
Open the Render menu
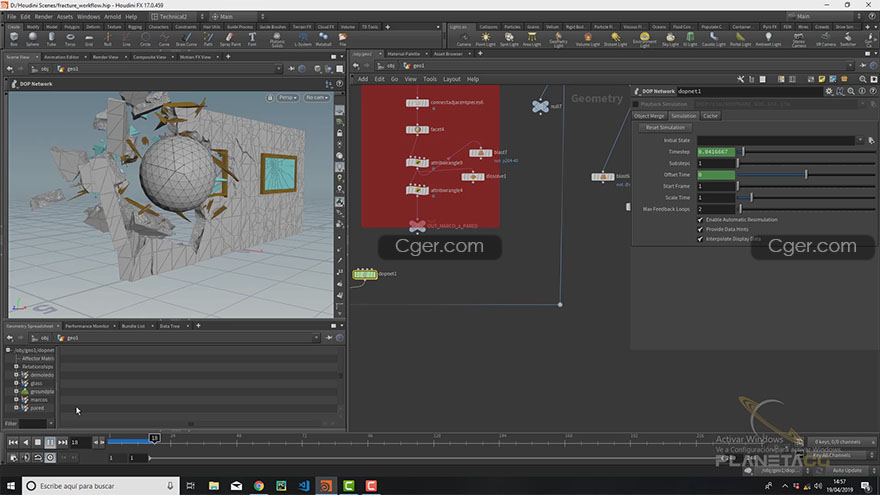point(43,17)
